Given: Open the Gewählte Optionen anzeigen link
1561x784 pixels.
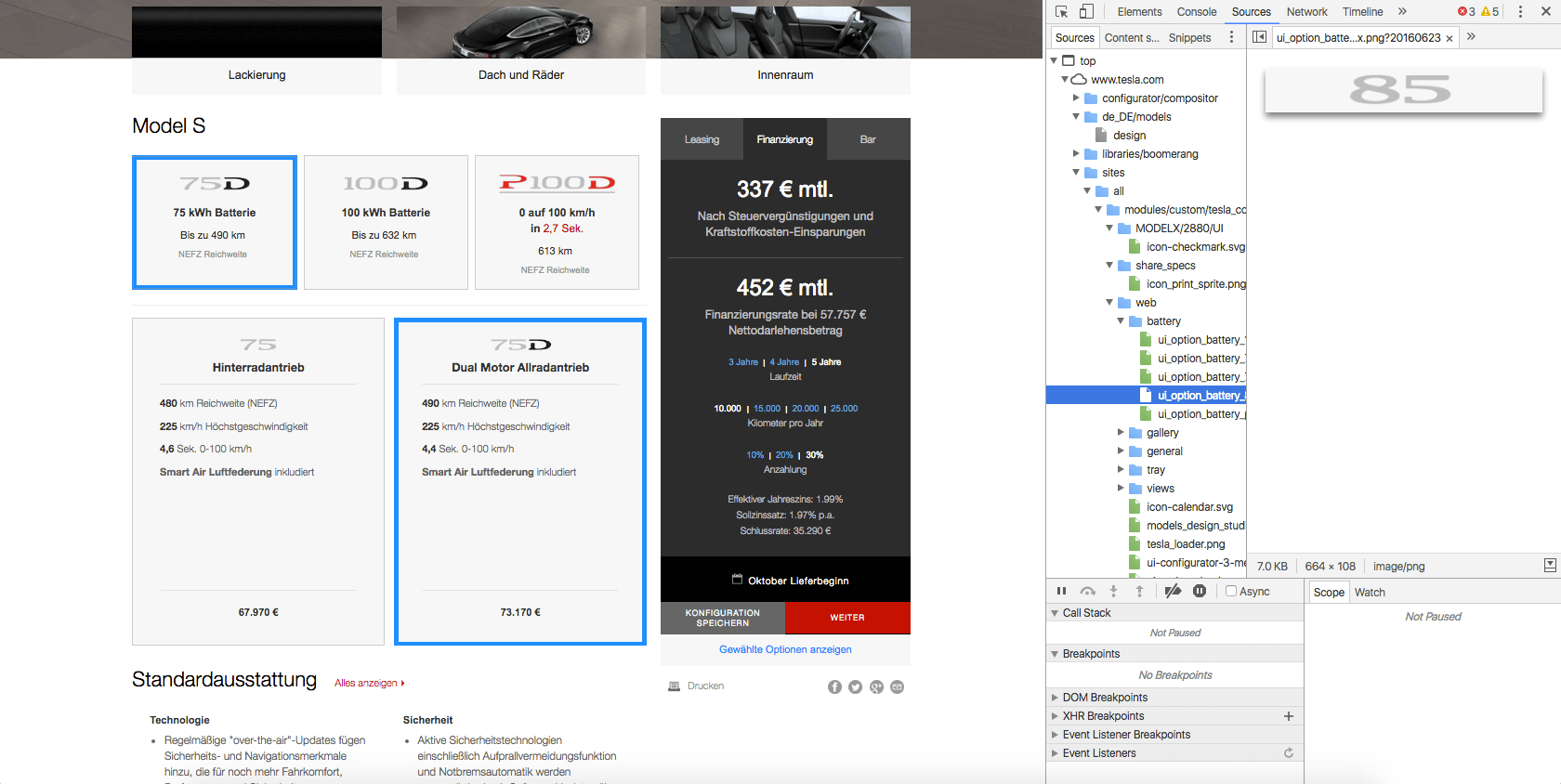Looking at the screenshot, I should (x=785, y=649).
